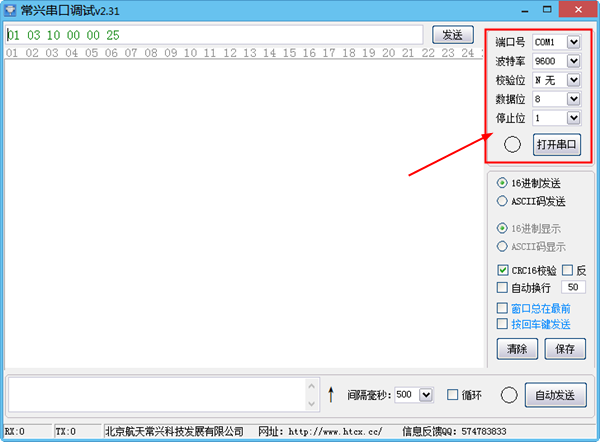The image size is (600, 442).
Task: Click the 自动发送 button
Action: click(556, 395)
